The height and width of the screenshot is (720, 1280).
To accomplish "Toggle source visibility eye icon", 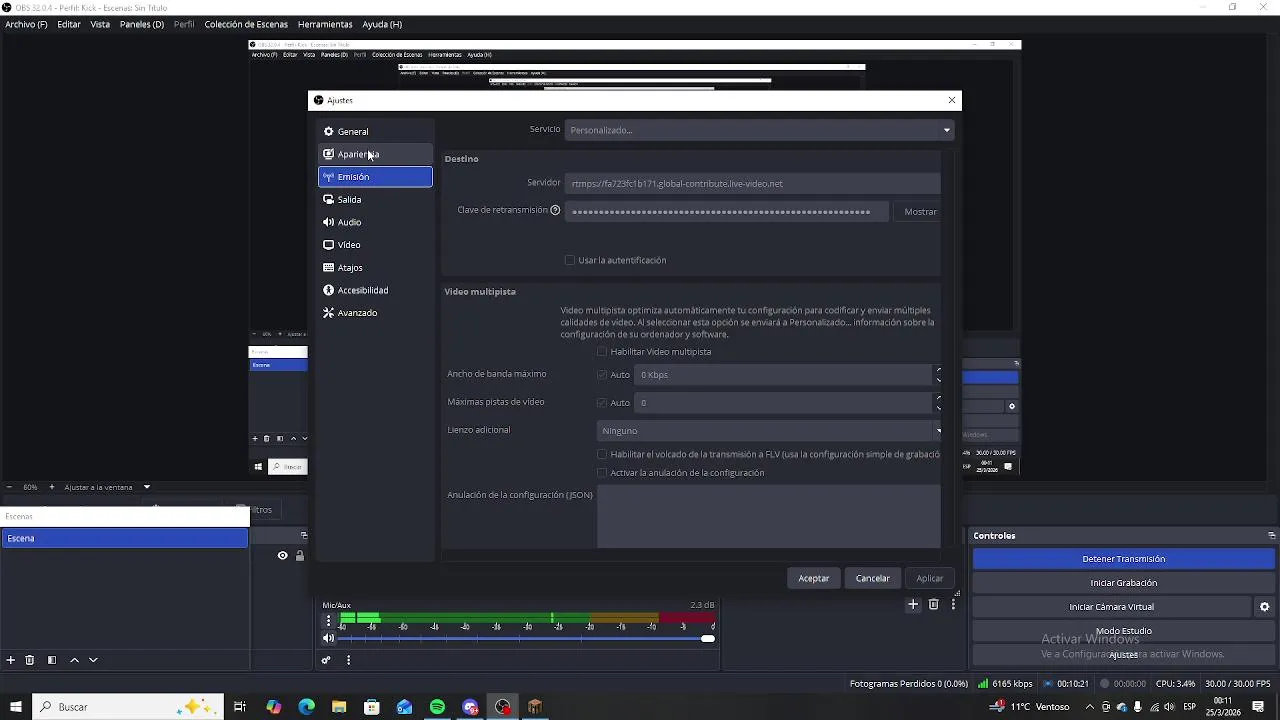I will pyautogui.click(x=283, y=556).
